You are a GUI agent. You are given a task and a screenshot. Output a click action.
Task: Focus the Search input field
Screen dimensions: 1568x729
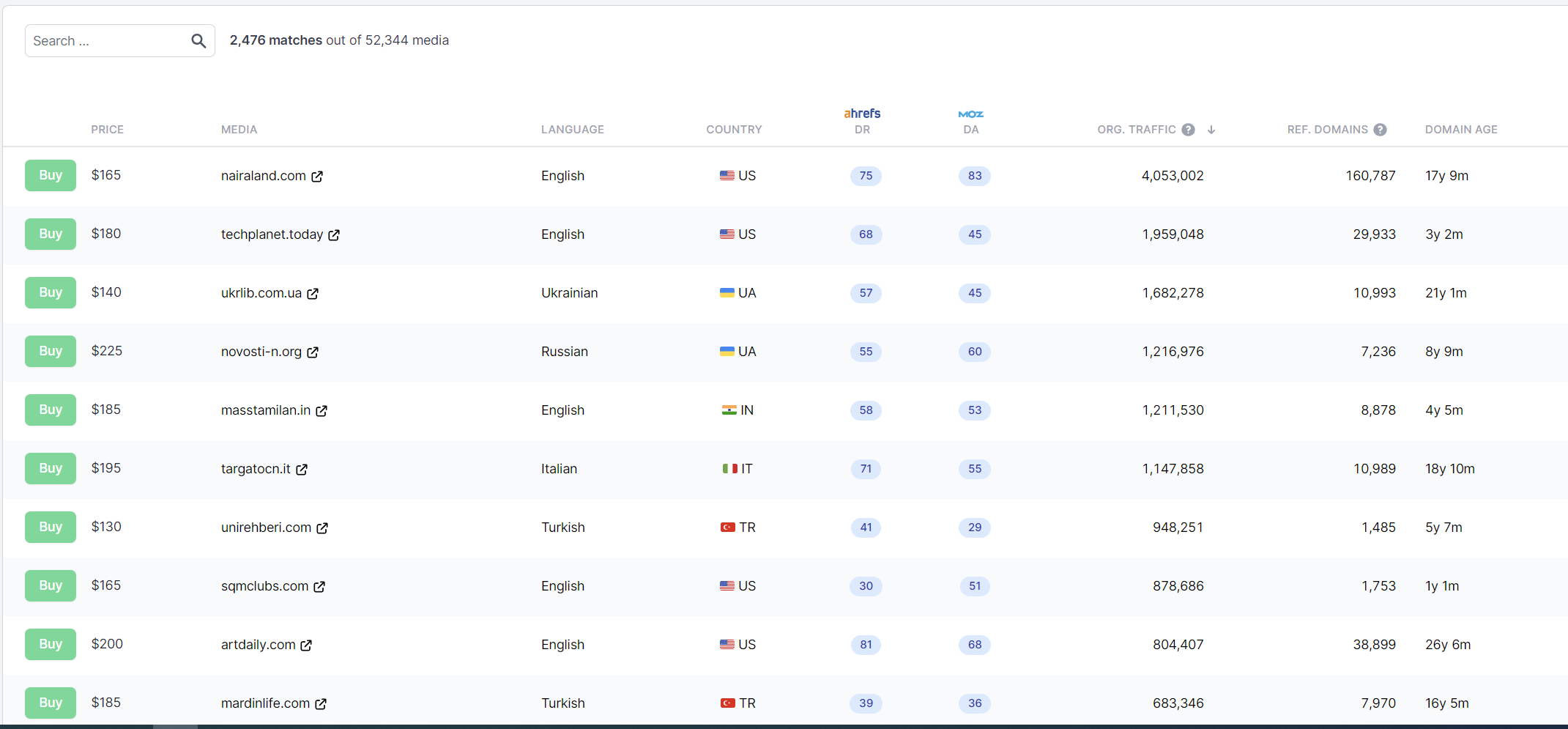[120, 41]
